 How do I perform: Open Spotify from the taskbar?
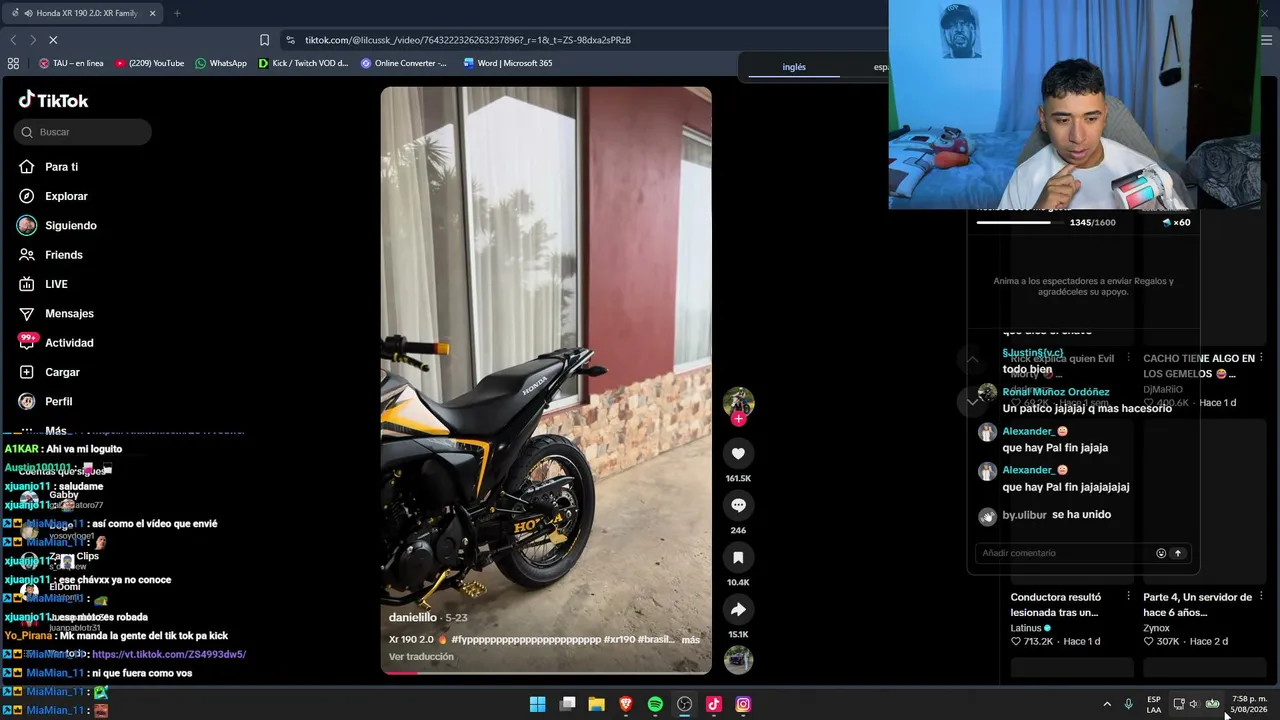(655, 704)
